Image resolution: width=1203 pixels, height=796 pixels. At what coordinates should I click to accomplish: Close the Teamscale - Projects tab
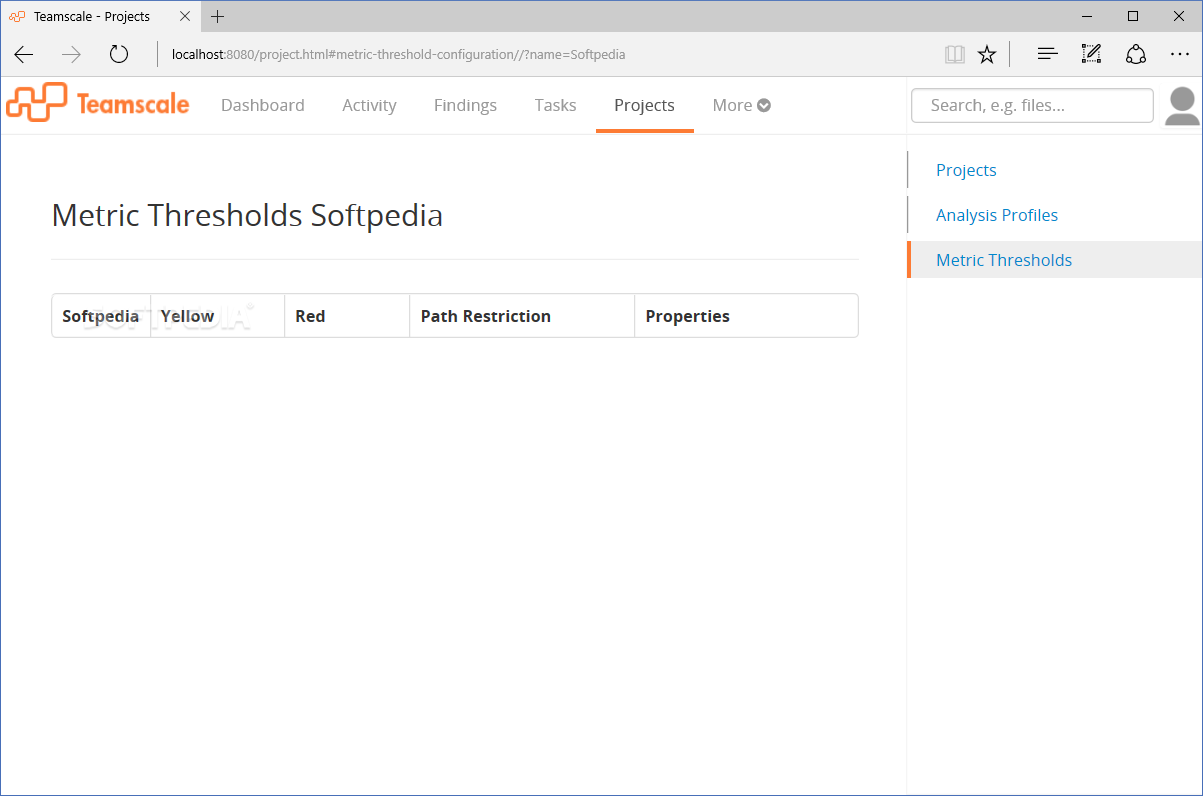tap(186, 16)
